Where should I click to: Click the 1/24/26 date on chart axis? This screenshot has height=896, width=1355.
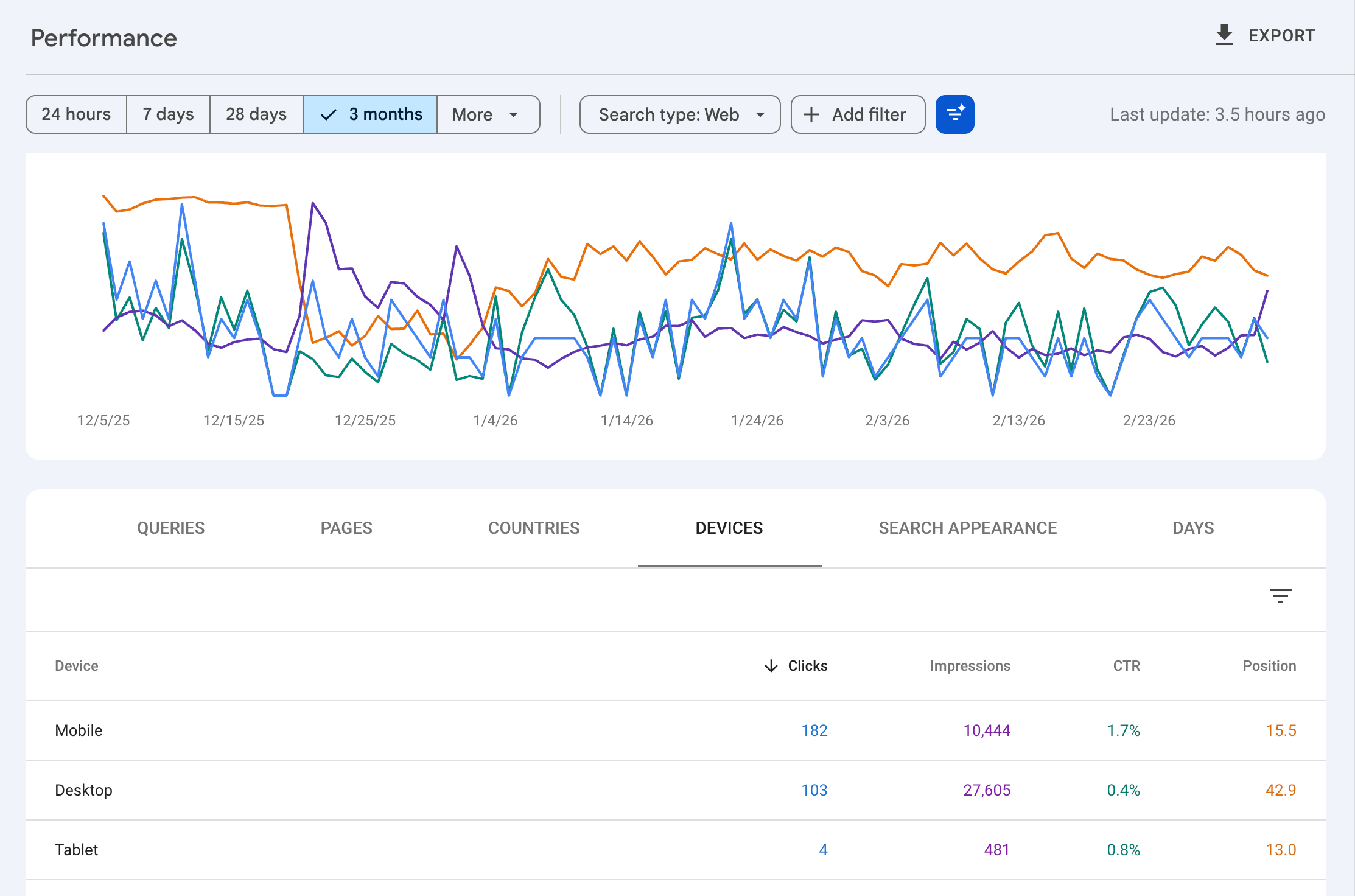[757, 421]
